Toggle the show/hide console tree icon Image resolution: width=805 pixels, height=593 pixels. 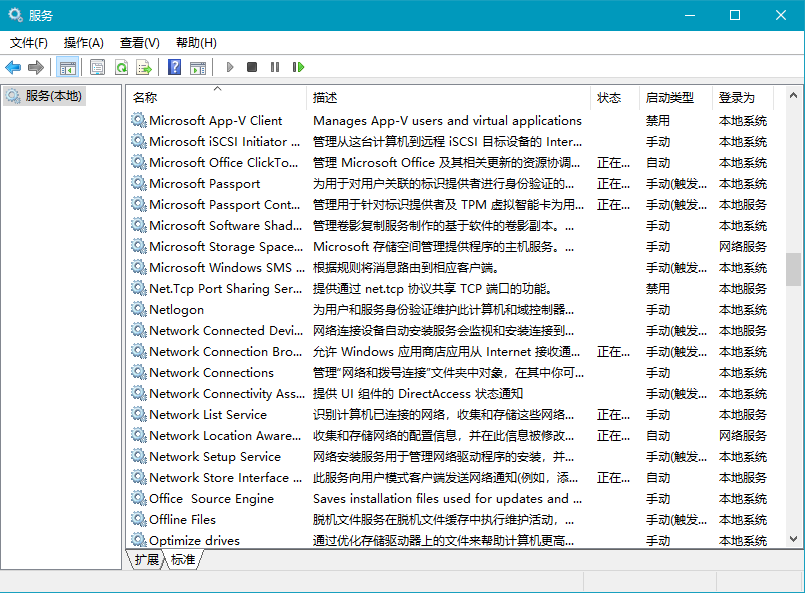tap(68, 67)
